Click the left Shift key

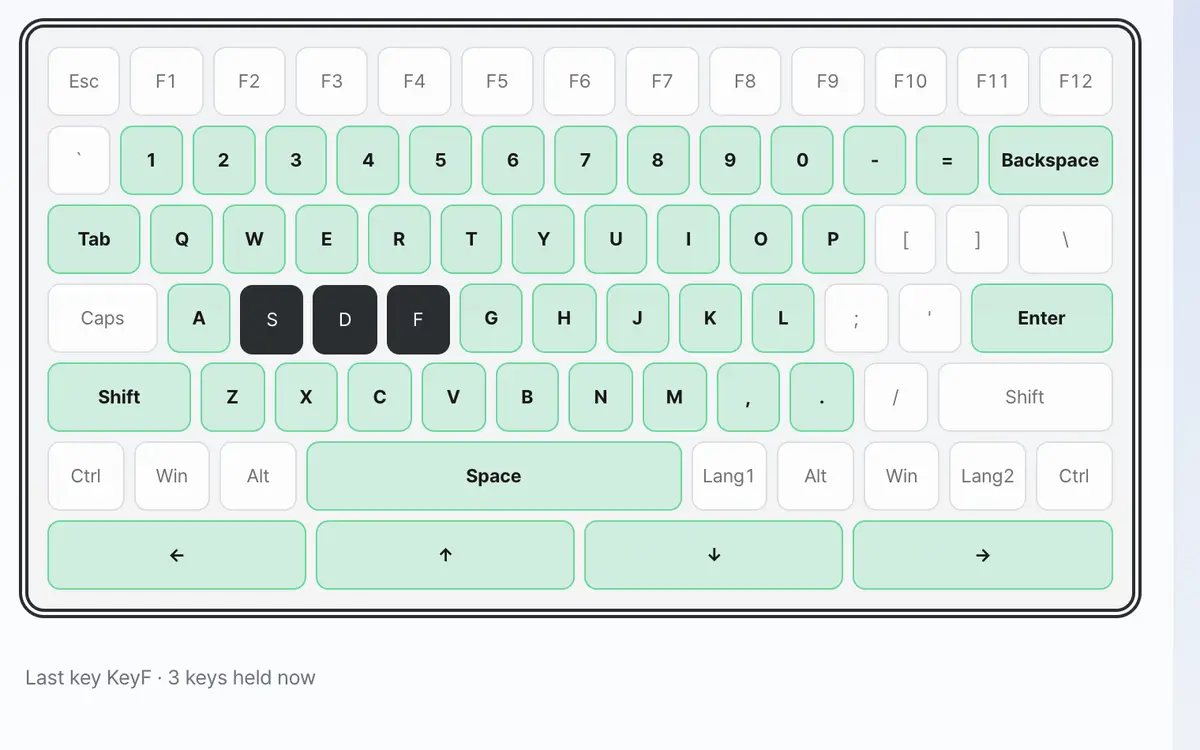(119, 397)
